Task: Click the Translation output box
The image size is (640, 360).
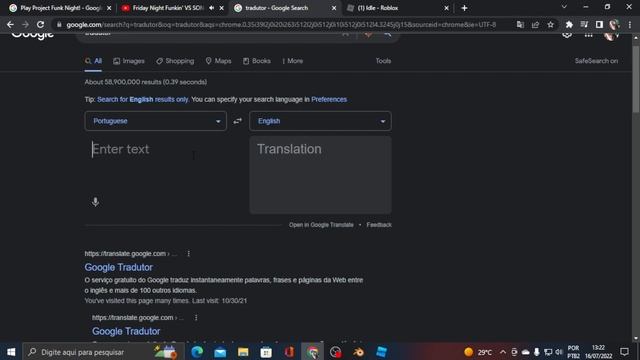Action: point(320,175)
